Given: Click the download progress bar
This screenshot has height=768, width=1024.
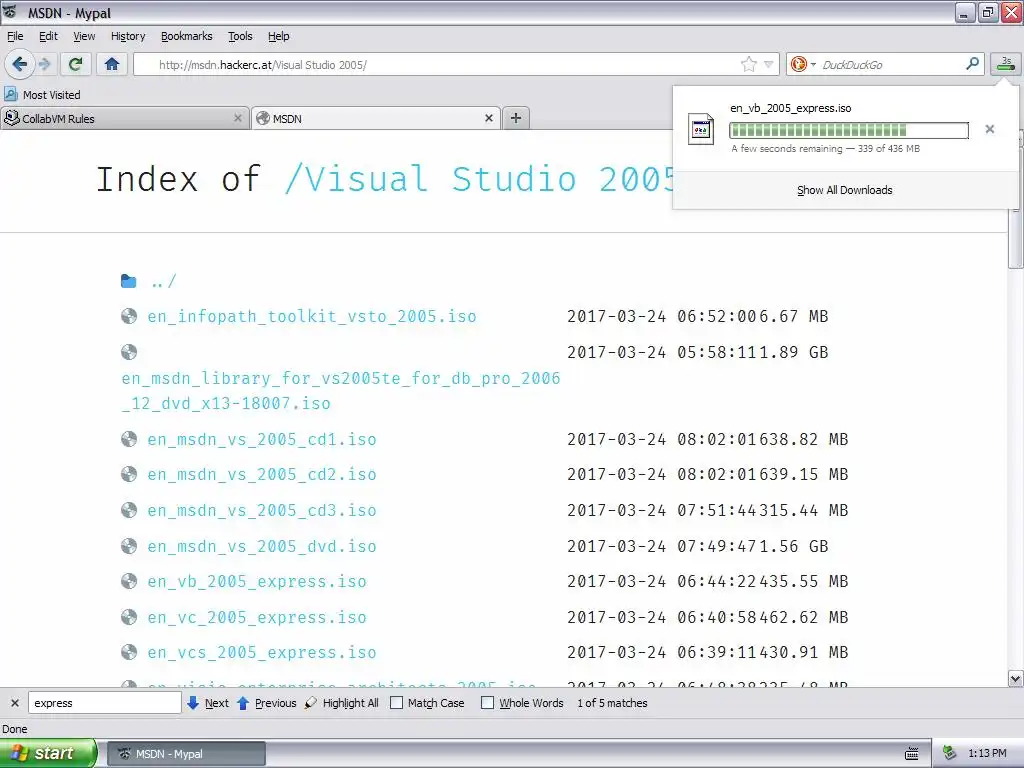Looking at the screenshot, I should tap(848, 130).
